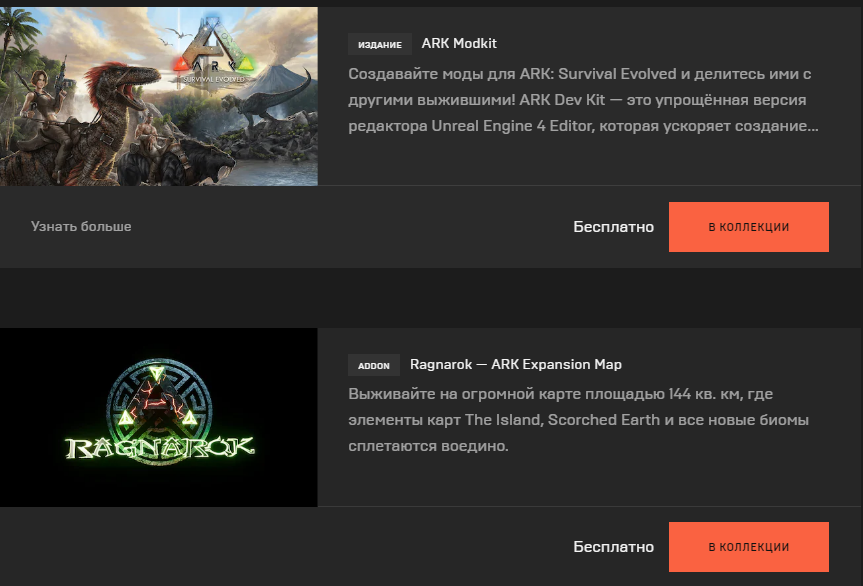Viewport: 863px width, 586px height.
Task: Click the В КОЛЛЕКЦИИ button for ARK Modkit
Action: pos(749,227)
